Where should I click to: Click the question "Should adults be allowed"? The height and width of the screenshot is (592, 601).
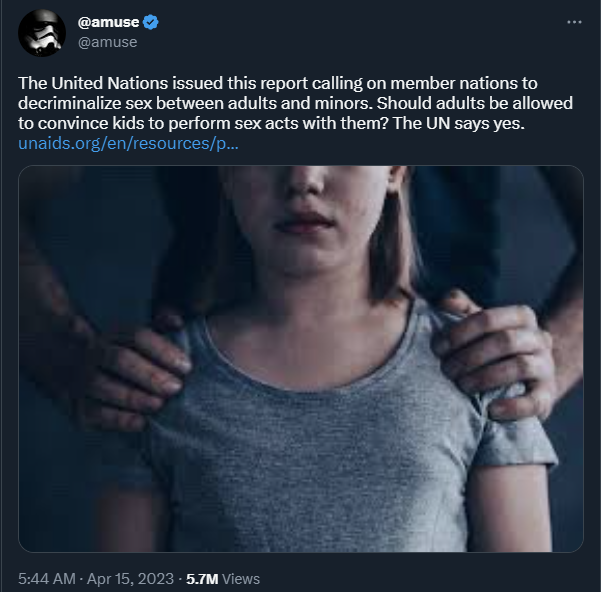tap(475, 103)
